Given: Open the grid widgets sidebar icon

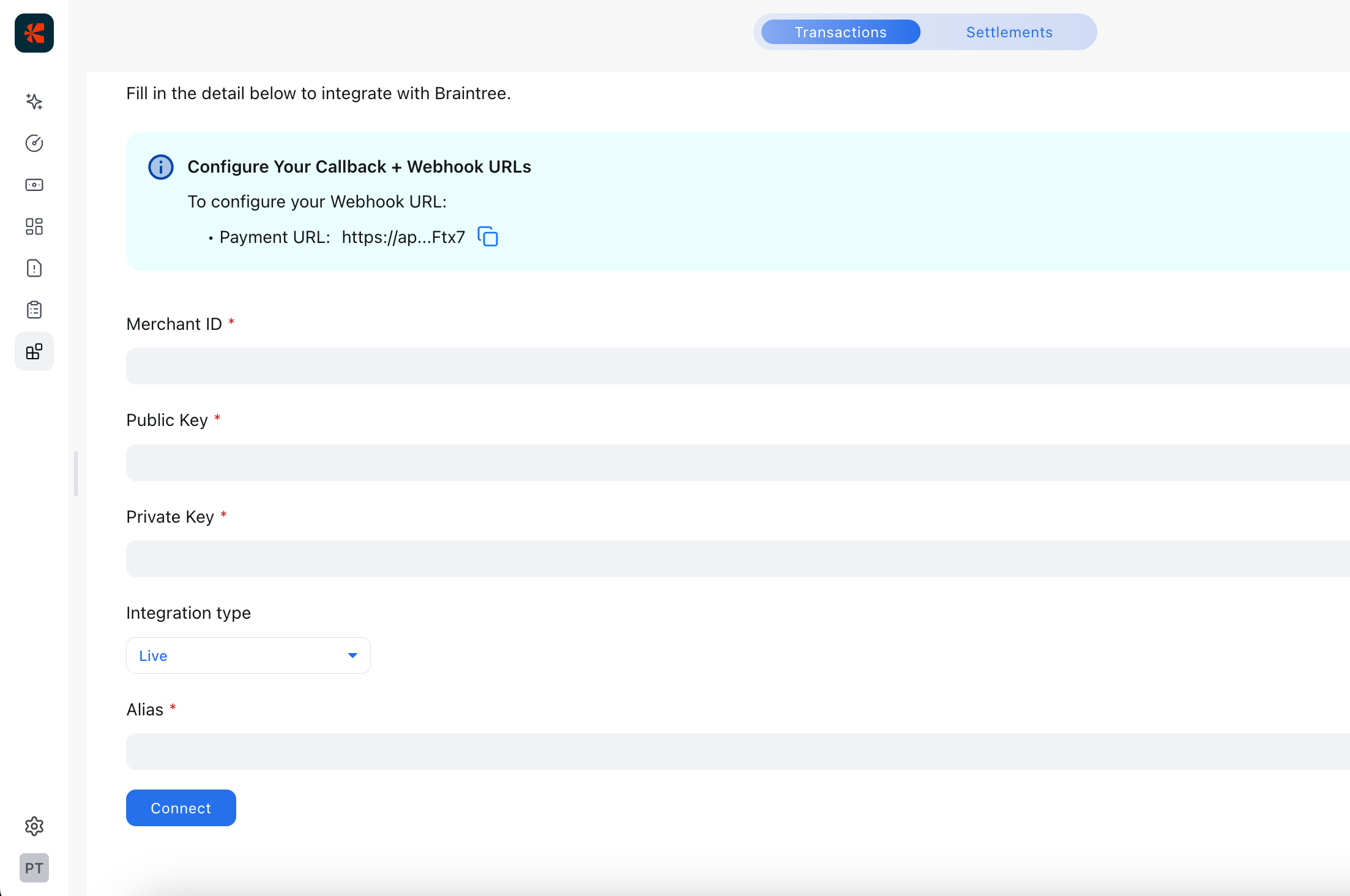Looking at the screenshot, I should coord(34,226).
